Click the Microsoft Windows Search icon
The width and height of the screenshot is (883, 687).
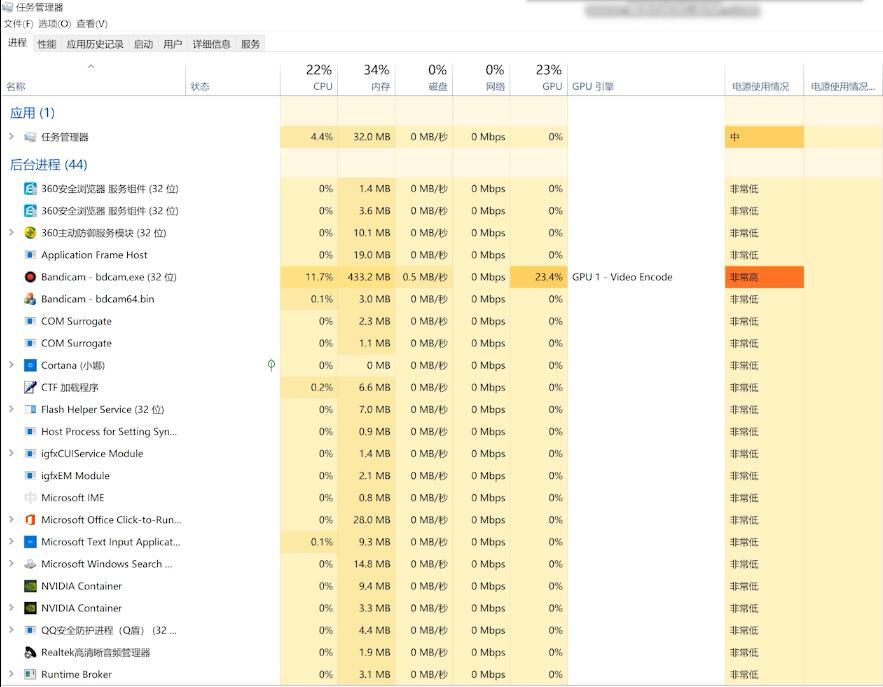point(30,564)
